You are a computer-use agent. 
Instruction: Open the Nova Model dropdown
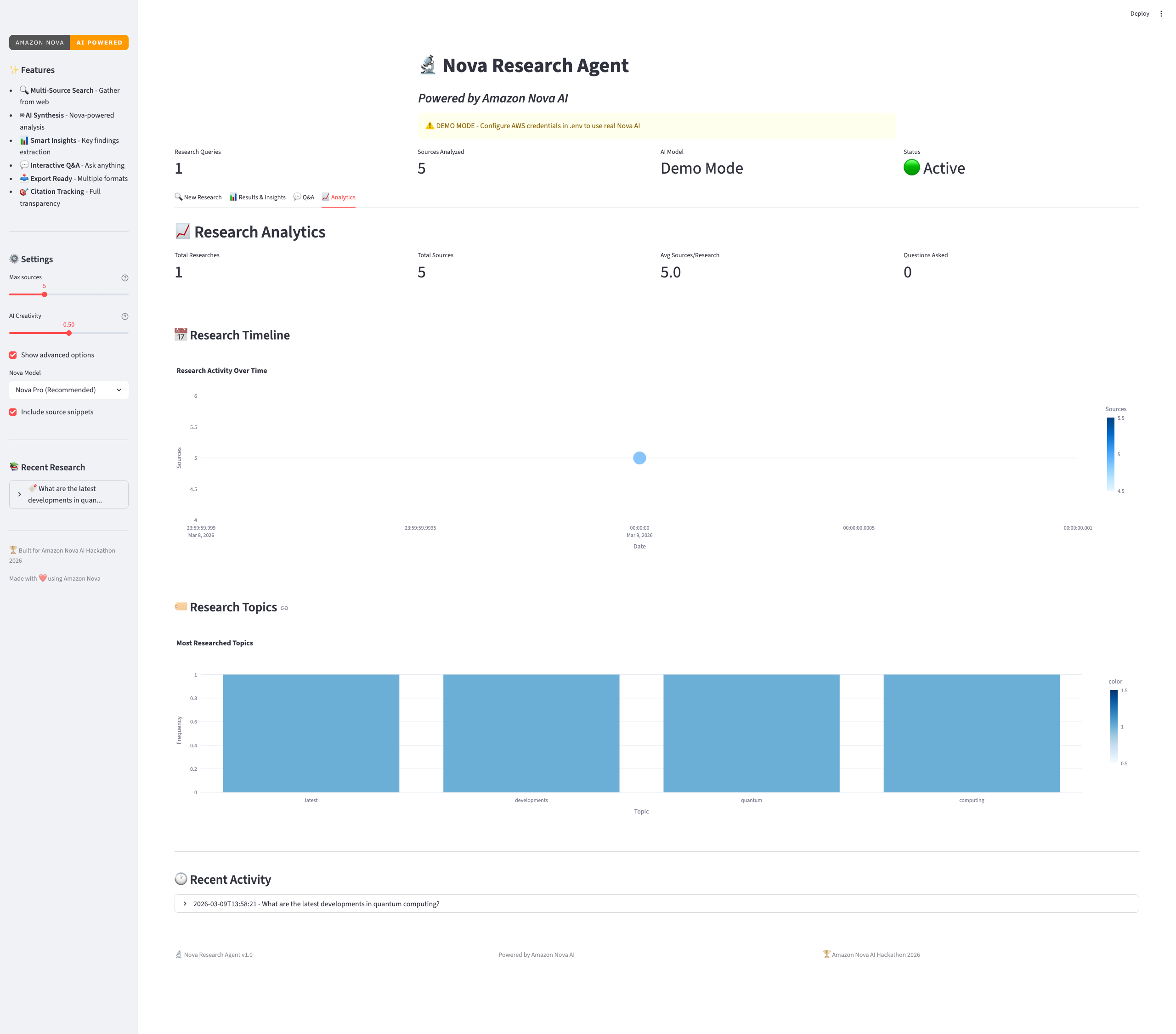68,390
